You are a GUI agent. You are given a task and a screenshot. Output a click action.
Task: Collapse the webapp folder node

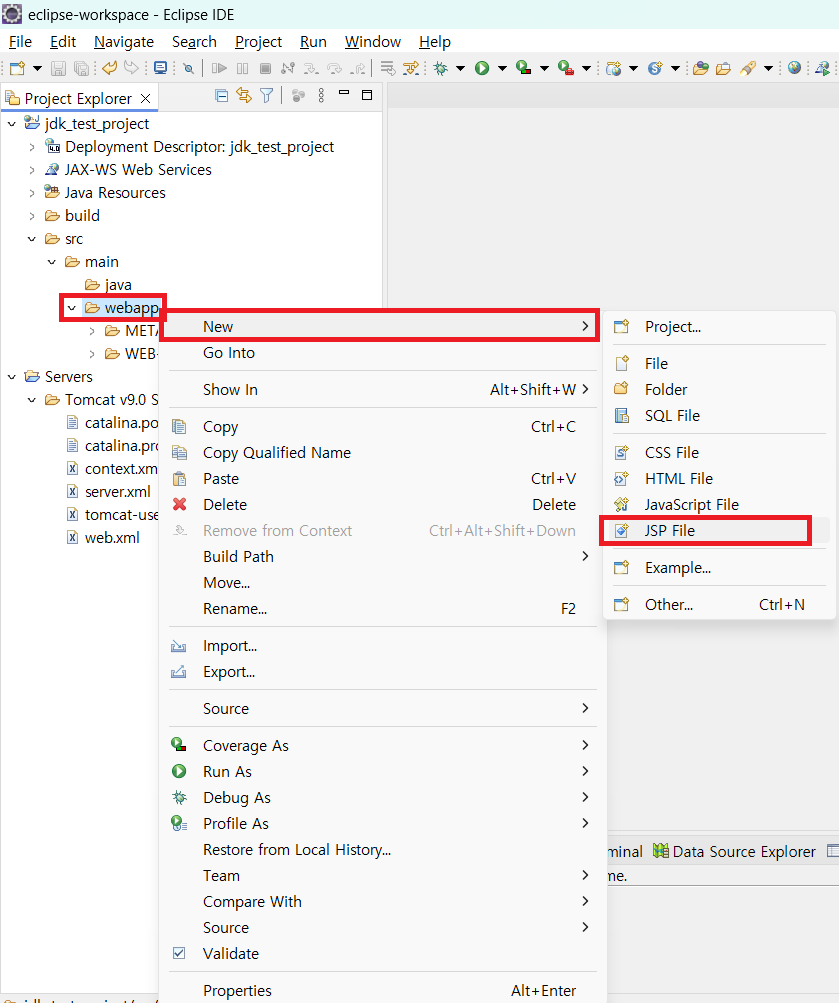(x=72, y=308)
